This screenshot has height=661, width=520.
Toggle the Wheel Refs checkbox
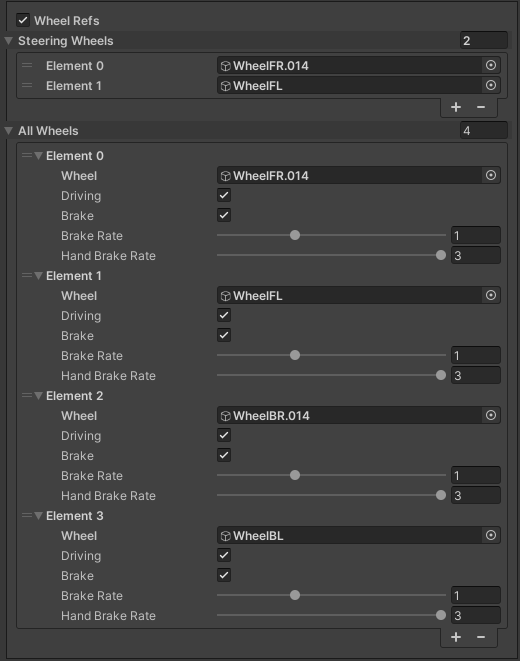tap(23, 20)
